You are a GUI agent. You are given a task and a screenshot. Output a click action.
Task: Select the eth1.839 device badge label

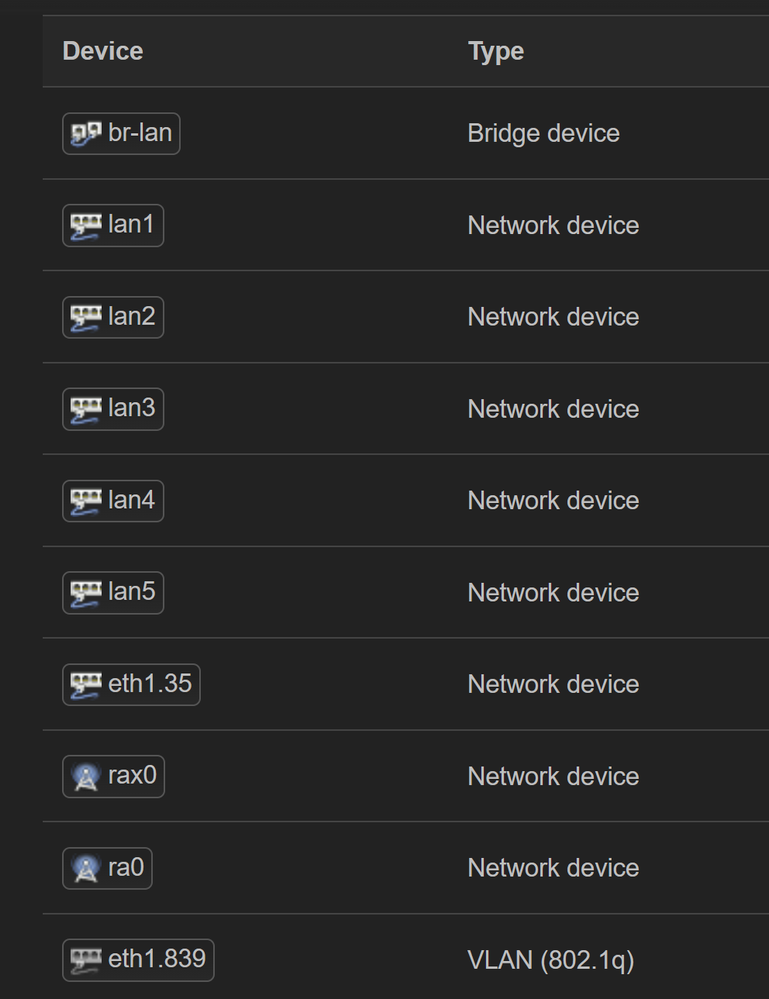coord(157,960)
